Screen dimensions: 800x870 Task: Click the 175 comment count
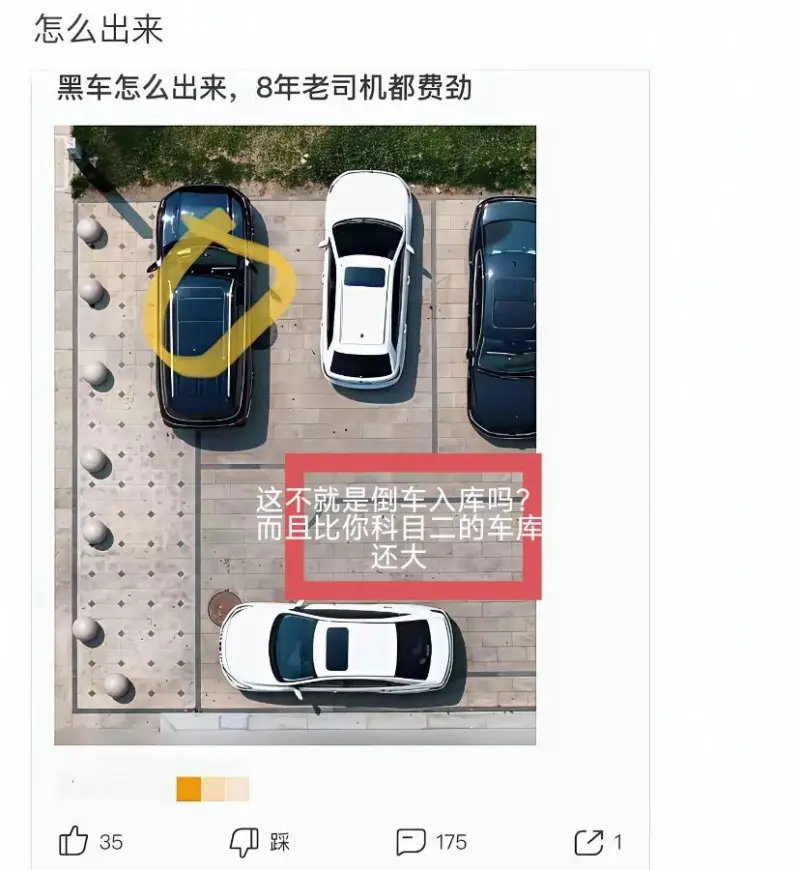coord(451,842)
